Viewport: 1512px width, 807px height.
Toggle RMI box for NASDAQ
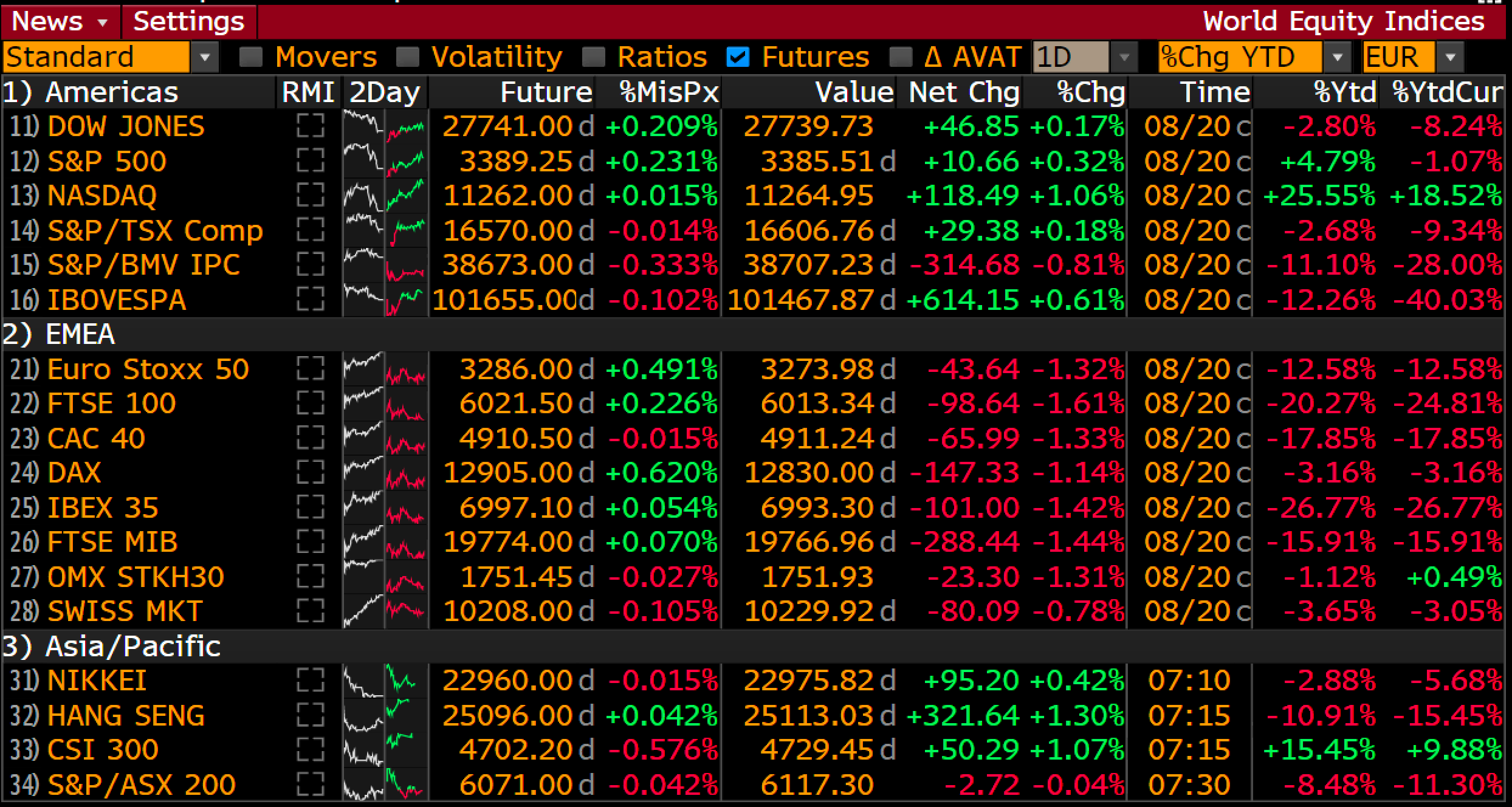310,196
